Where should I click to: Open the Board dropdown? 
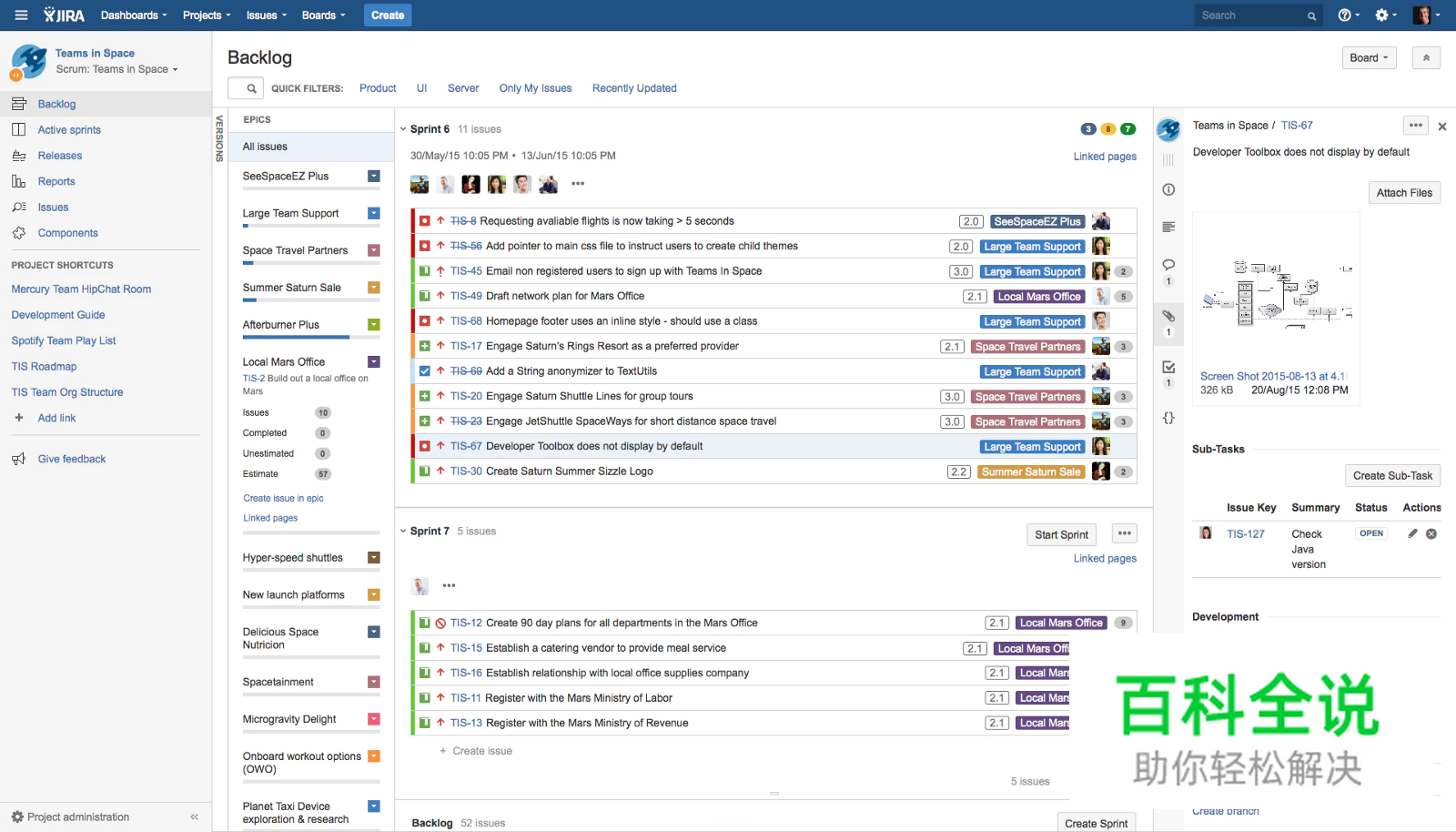pos(1369,58)
